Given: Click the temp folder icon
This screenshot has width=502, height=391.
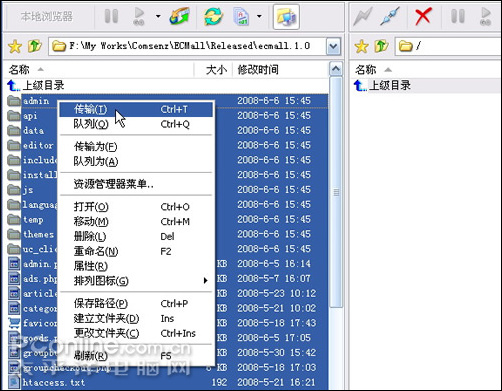Looking at the screenshot, I should (x=14, y=219).
